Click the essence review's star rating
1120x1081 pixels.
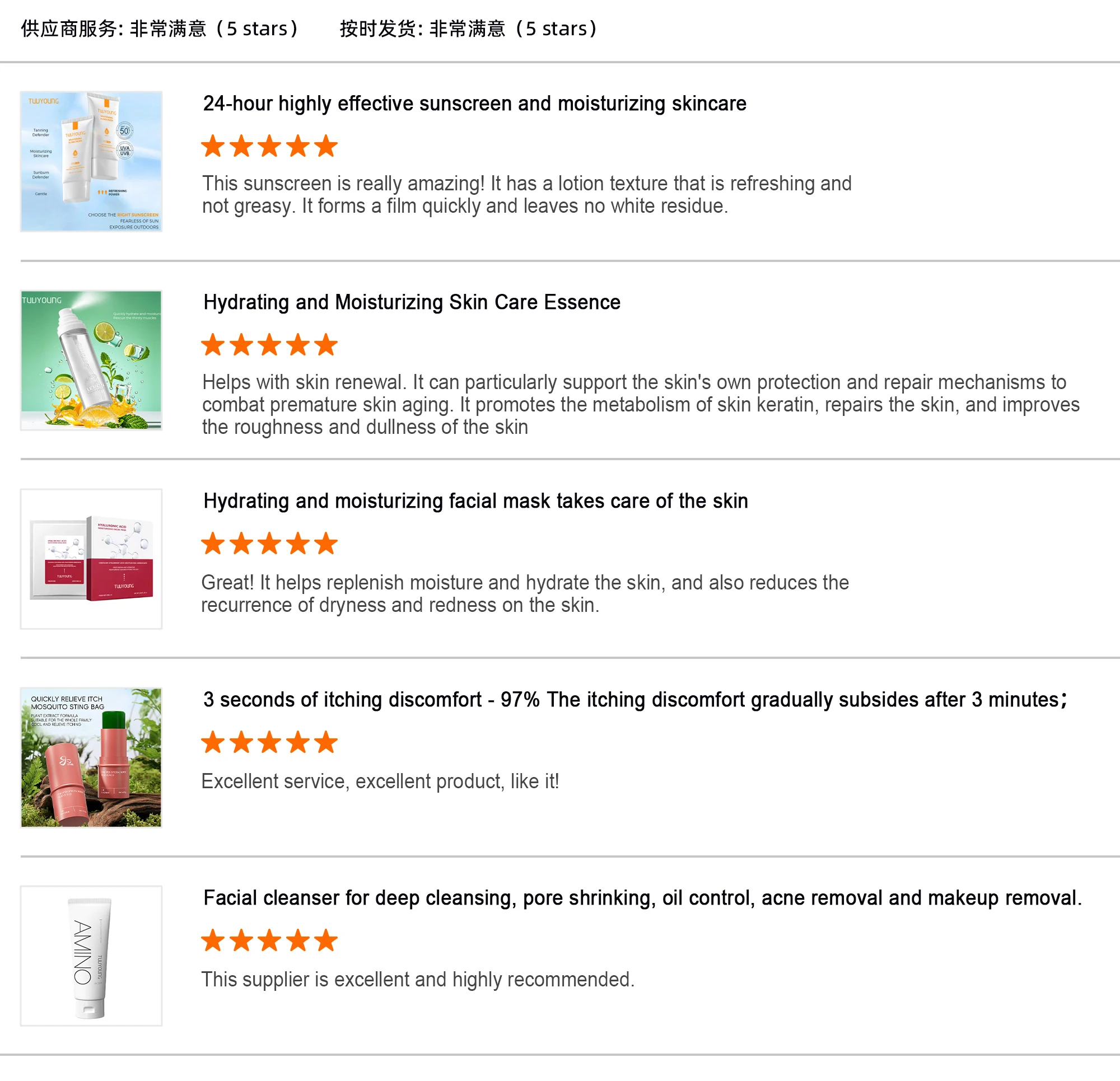[x=270, y=345]
